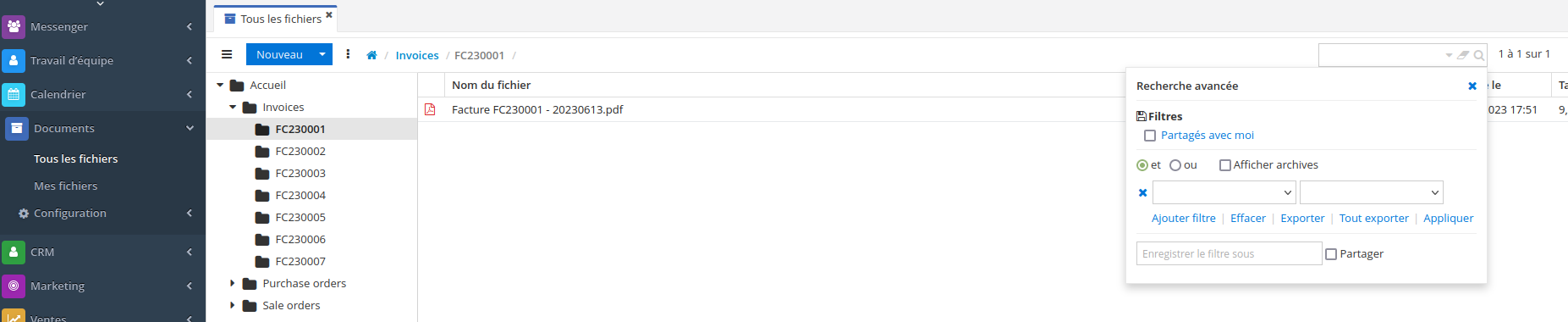Viewport: 1568px width, 322px height.
Task: Open the Nouveau button dropdown arrow
Action: [322, 54]
